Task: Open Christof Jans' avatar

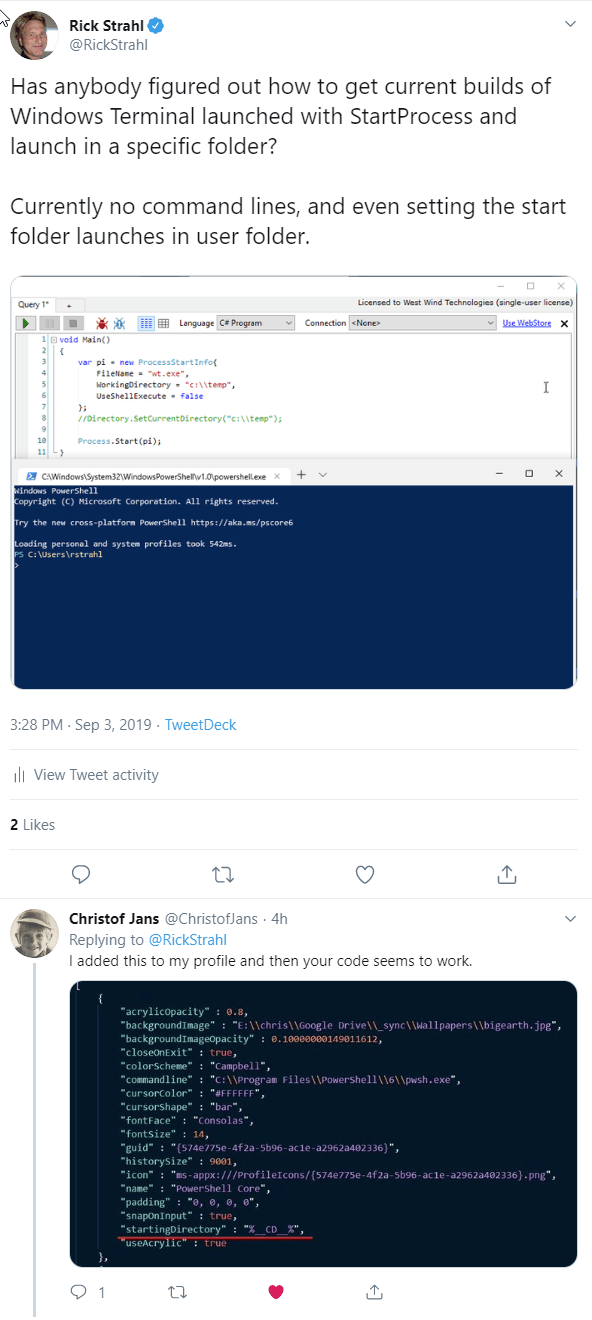Action: click(34, 934)
